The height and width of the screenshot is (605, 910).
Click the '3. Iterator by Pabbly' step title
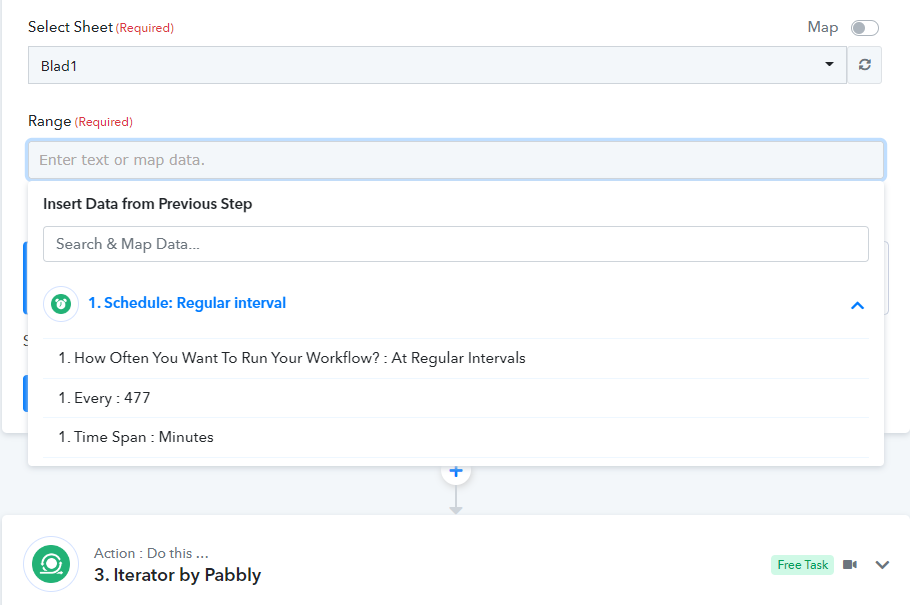point(178,575)
